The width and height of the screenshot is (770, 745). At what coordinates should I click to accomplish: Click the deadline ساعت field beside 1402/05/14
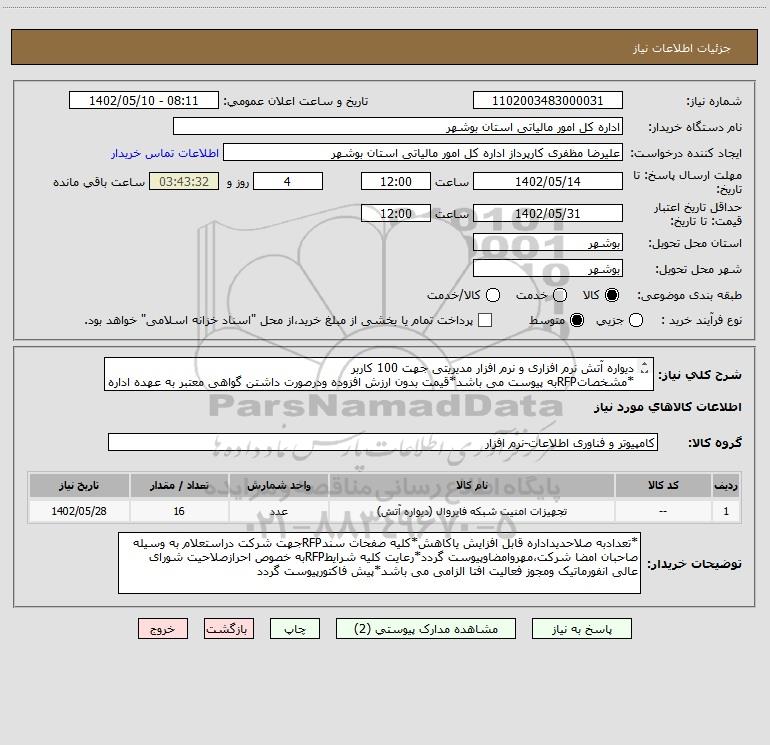point(396,182)
